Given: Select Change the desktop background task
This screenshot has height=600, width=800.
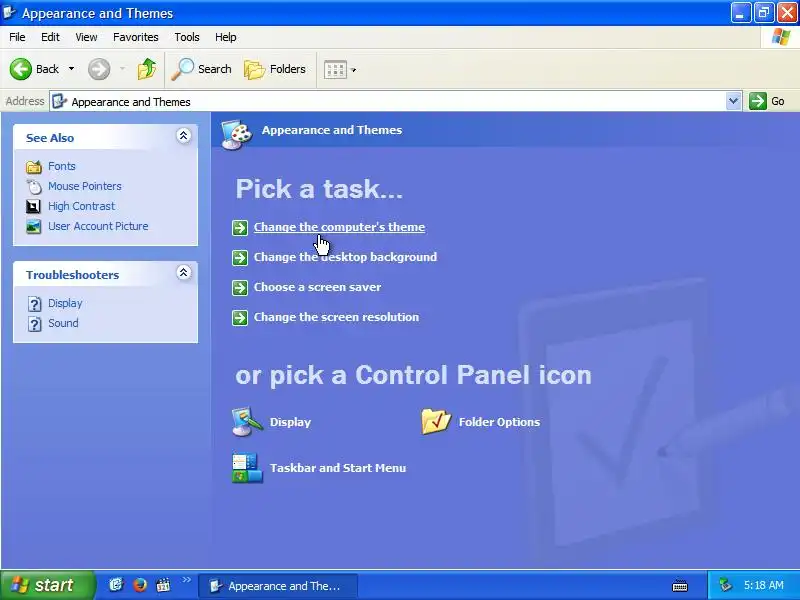Looking at the screenshot, I should point(345,257).
